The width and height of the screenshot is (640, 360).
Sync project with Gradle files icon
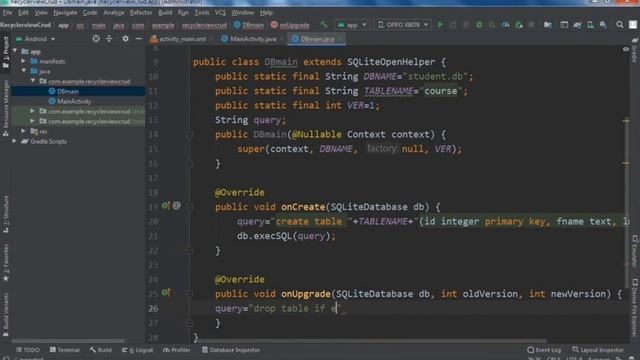[577, 25]
